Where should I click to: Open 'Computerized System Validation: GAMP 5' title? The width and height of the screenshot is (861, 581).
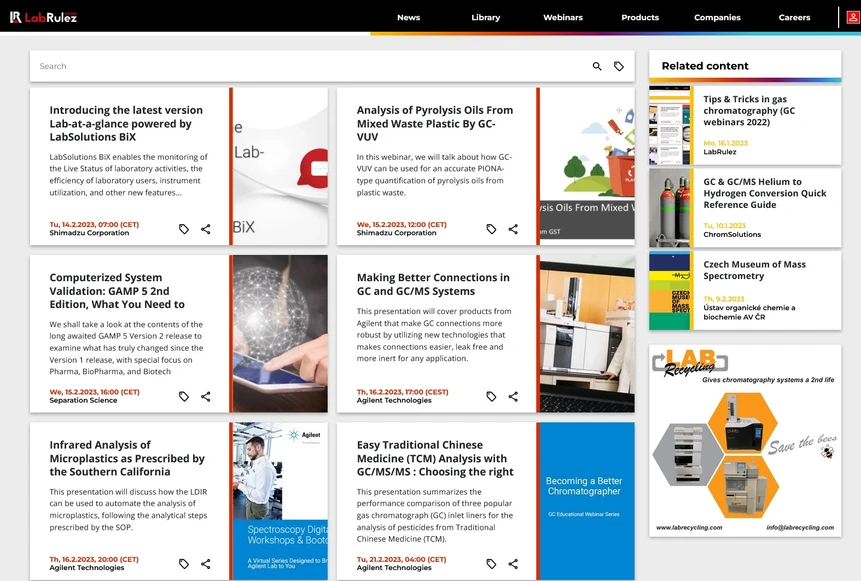pos(117,291)
